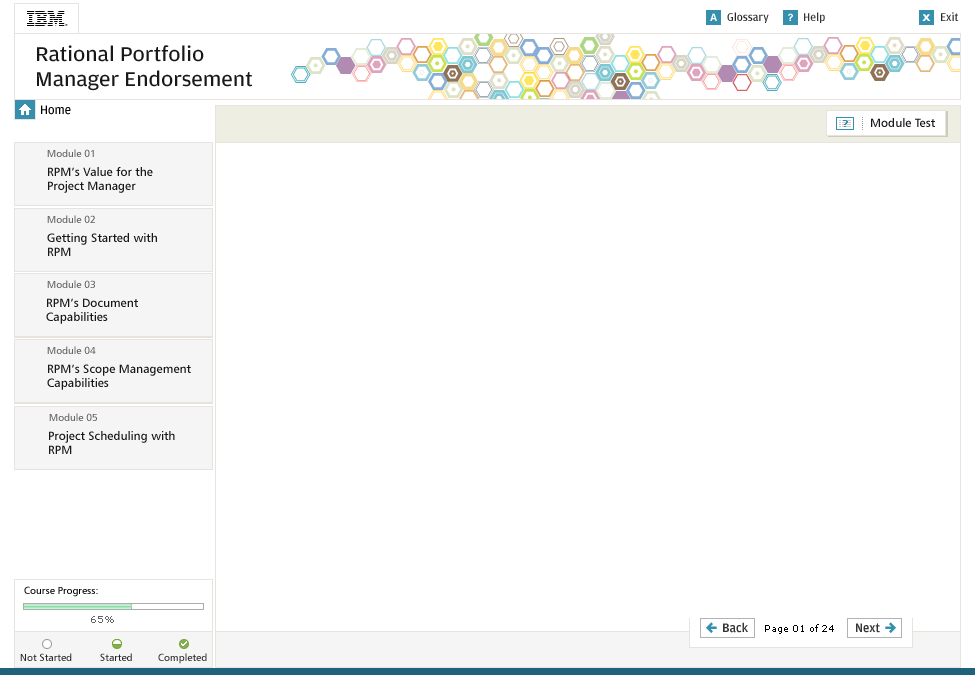The width and height of the screenshot is (975, 675).
Task: Click the Next button right arrow icon
Action: [890, 628]
